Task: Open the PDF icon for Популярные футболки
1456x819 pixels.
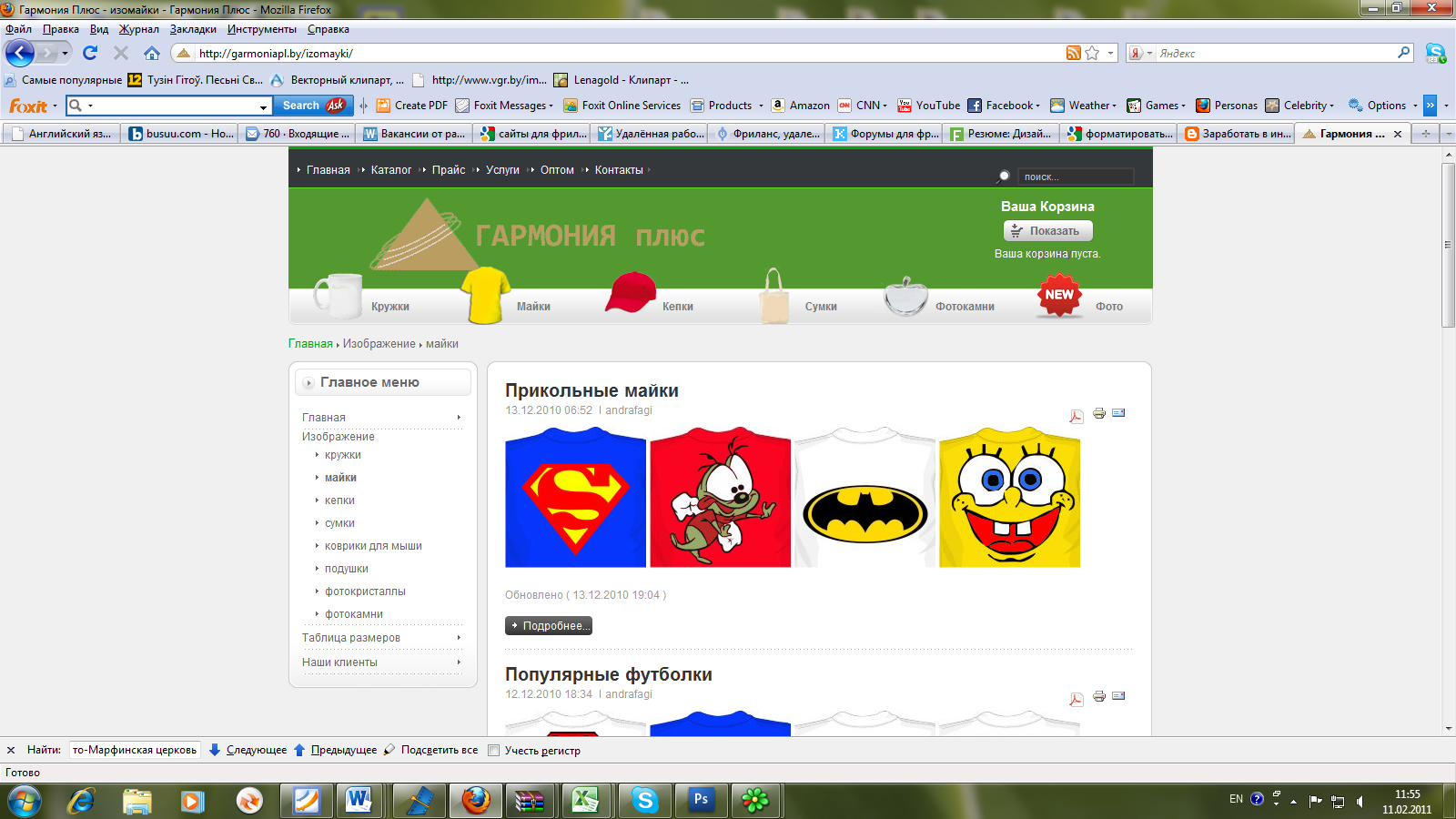Action: [1077, 699]
